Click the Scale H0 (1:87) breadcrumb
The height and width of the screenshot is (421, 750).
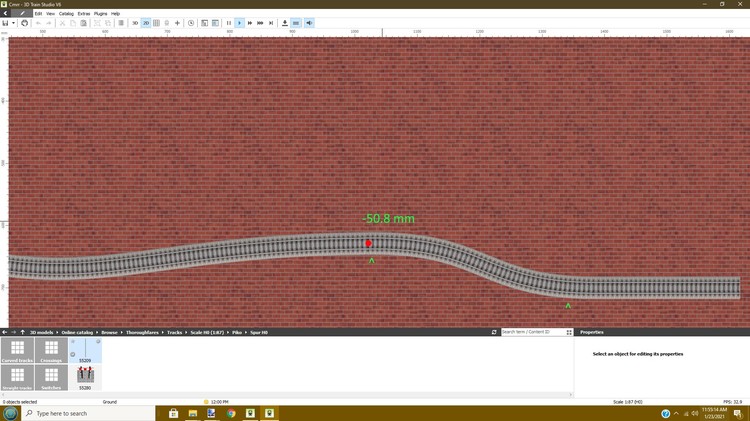(x=207, y=332)
